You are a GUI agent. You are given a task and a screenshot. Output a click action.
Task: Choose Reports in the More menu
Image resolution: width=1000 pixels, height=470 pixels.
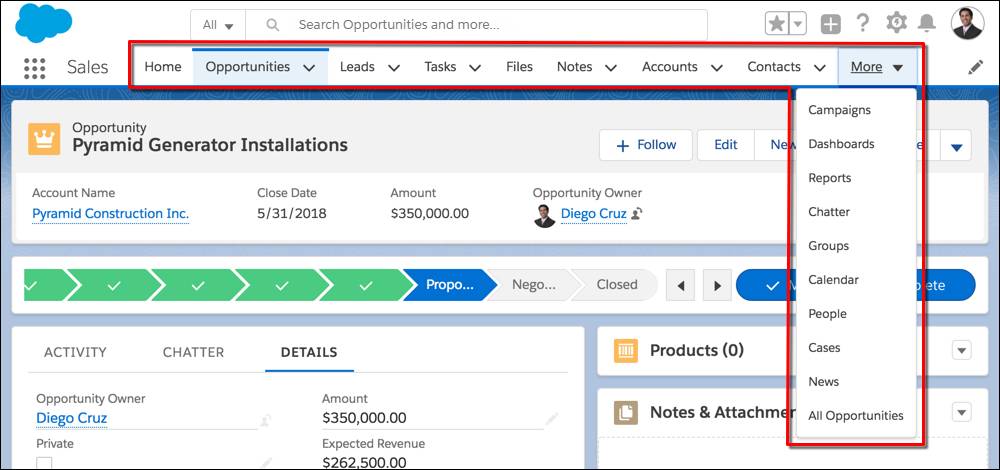[x=829, y=178]
